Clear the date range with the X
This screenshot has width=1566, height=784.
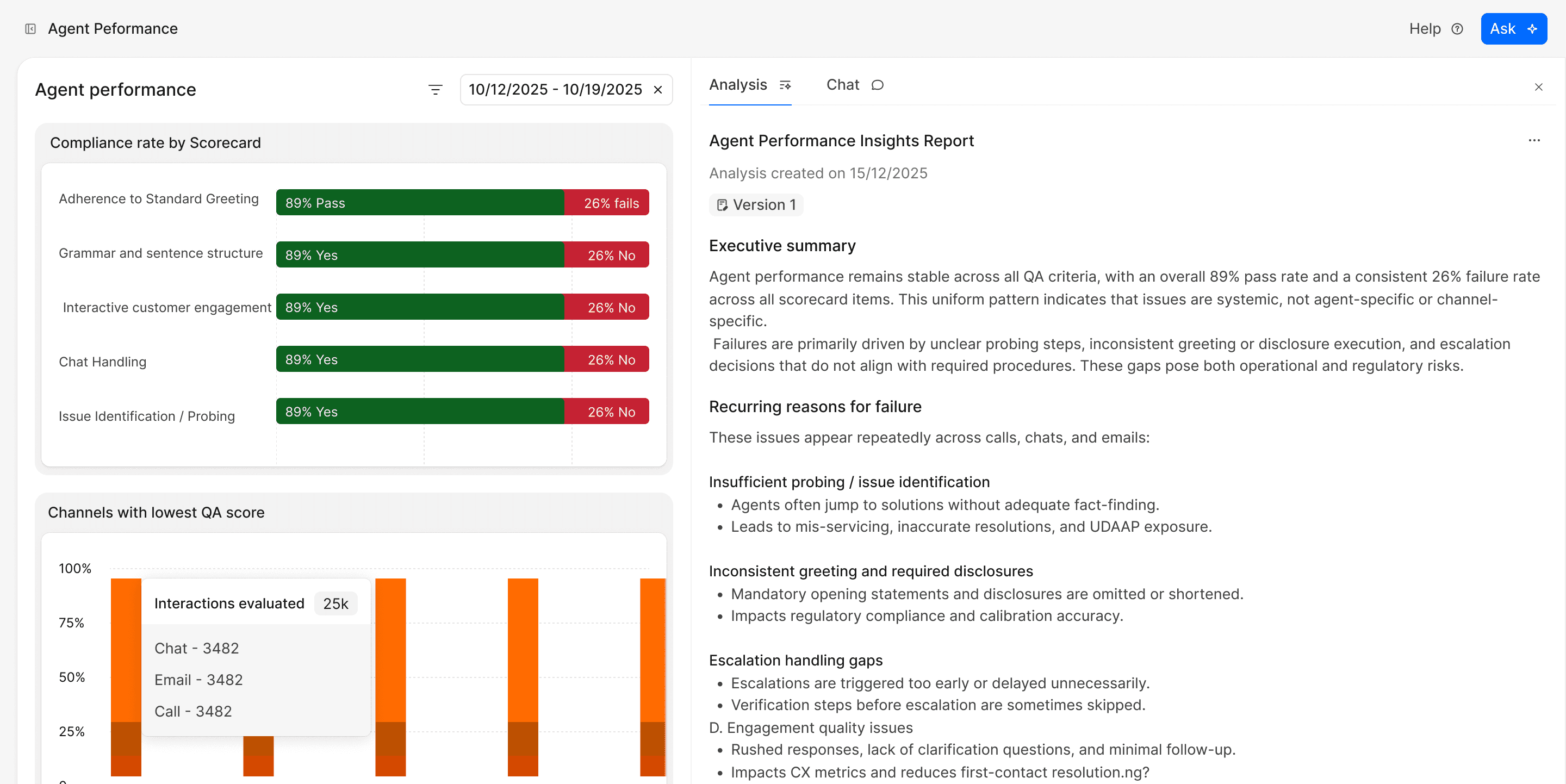tap(658, 90)
